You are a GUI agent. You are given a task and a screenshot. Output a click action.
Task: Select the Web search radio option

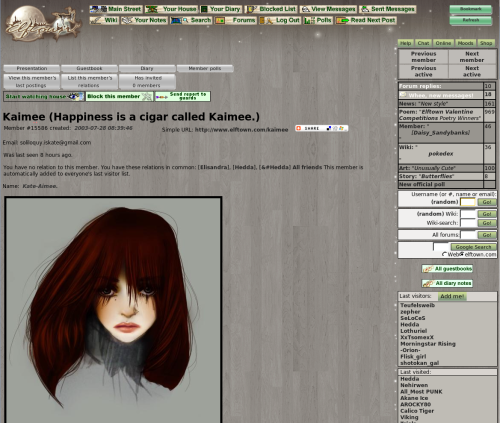[444, 254]
